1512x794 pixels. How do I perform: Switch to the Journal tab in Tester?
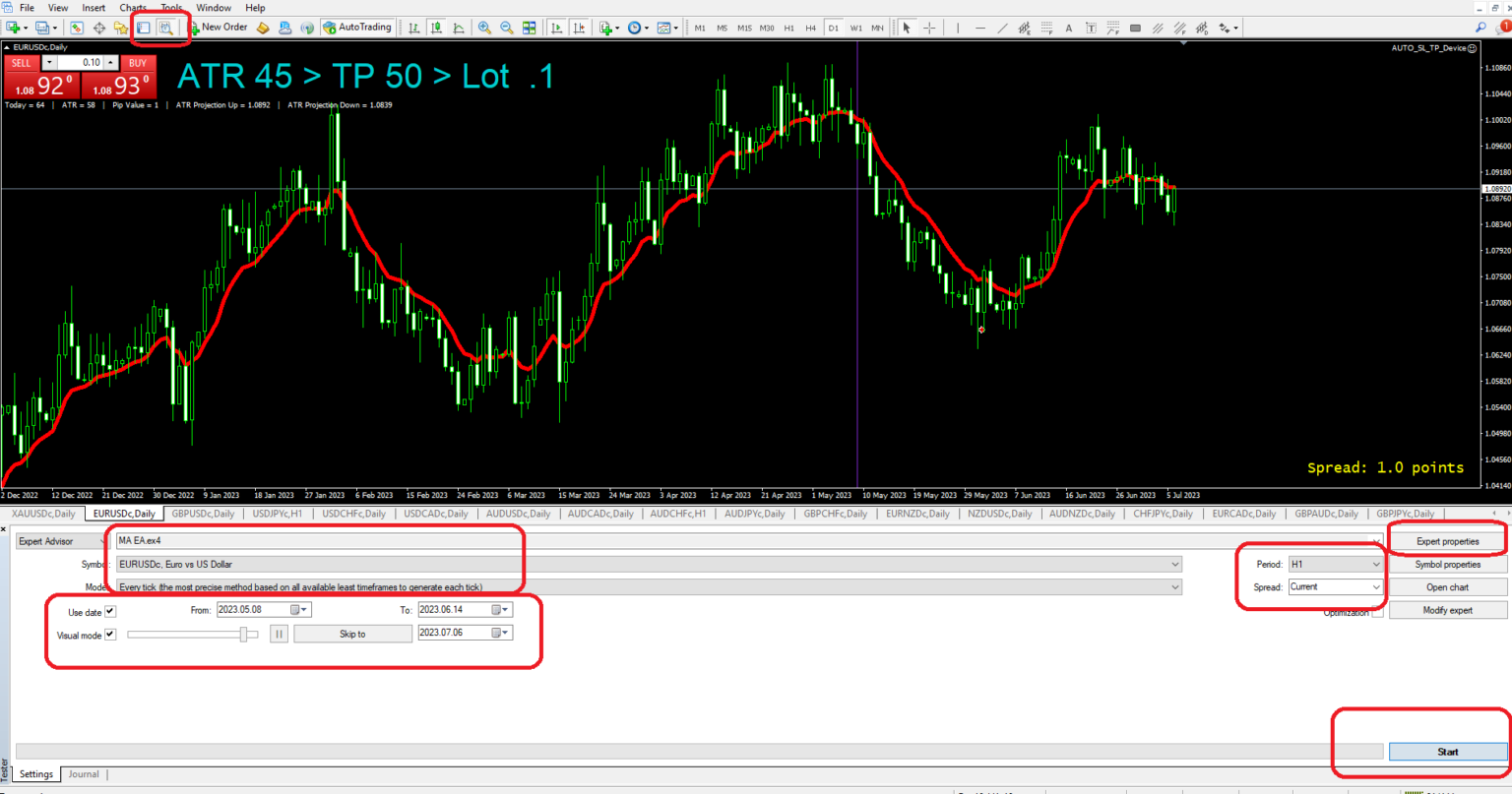(x=84, y=774)
